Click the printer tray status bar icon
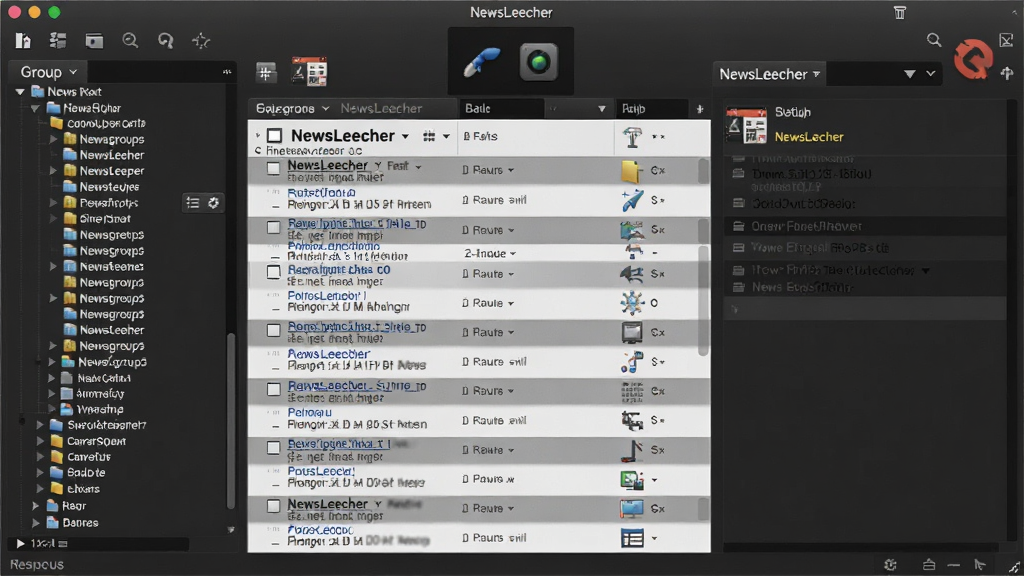 point(929,565)
